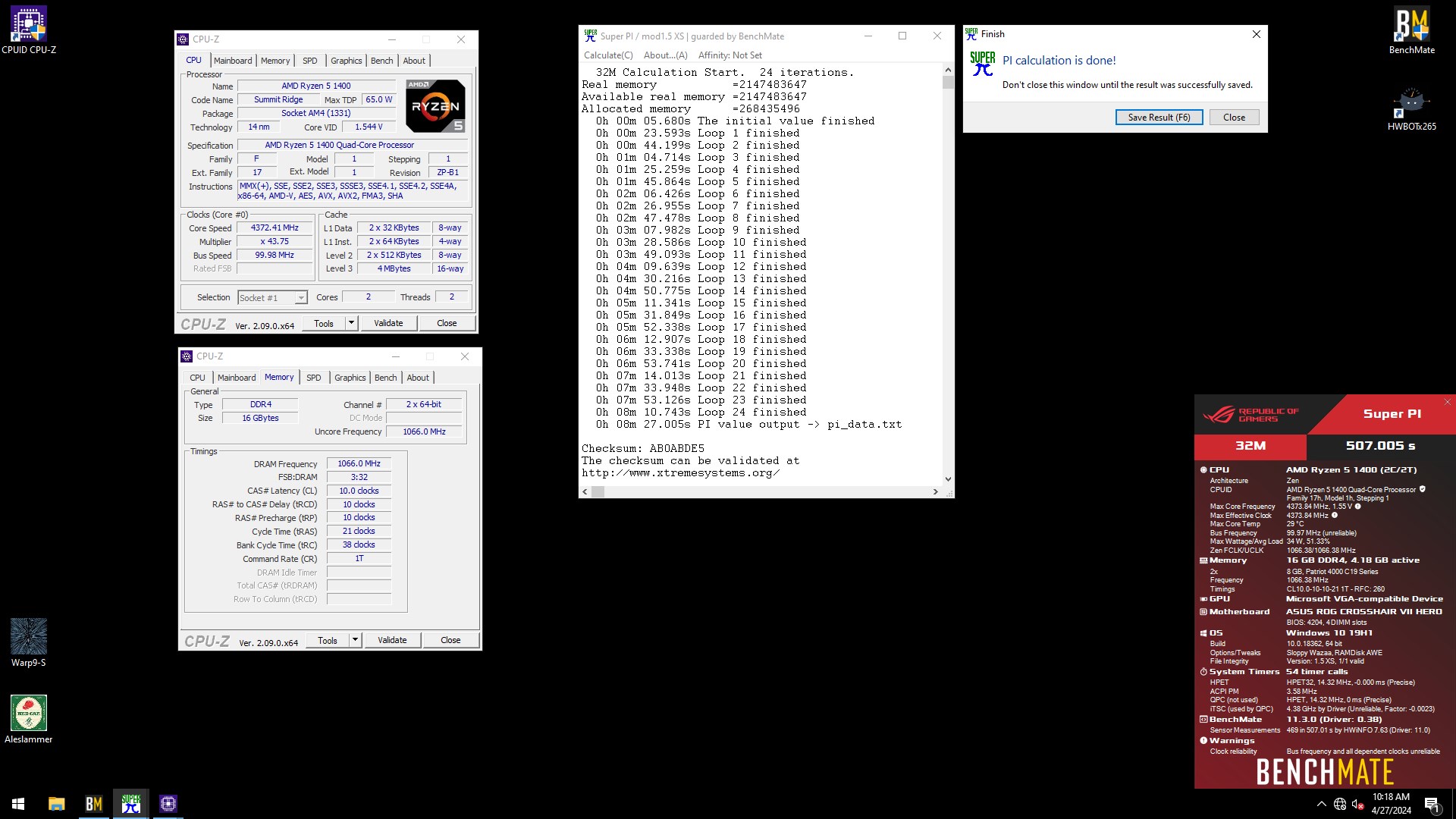Open Mainboard tab in lower CPU-Z window

[237, 378]
